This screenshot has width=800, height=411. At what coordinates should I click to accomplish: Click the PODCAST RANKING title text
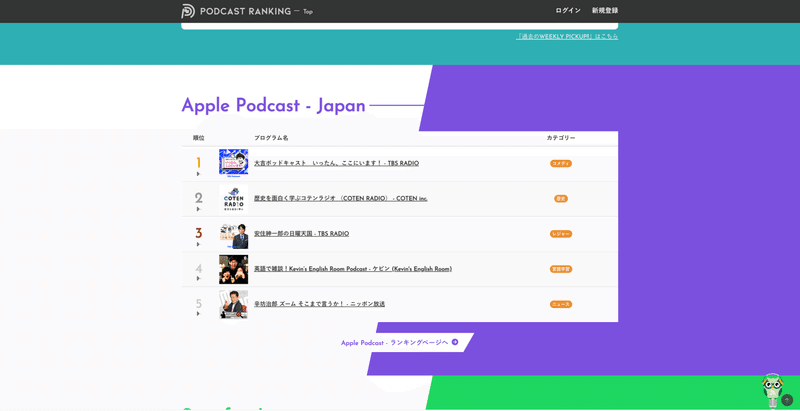245,11
